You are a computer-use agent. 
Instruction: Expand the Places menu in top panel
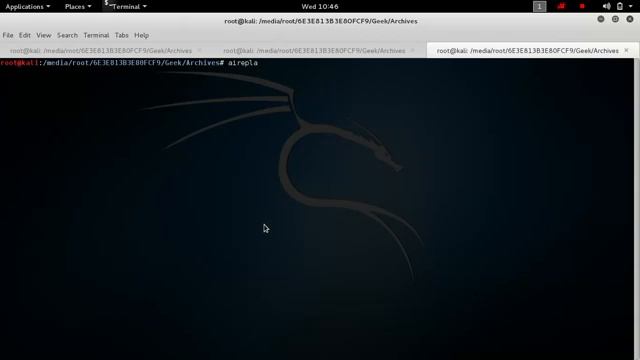tap(78, 7)
